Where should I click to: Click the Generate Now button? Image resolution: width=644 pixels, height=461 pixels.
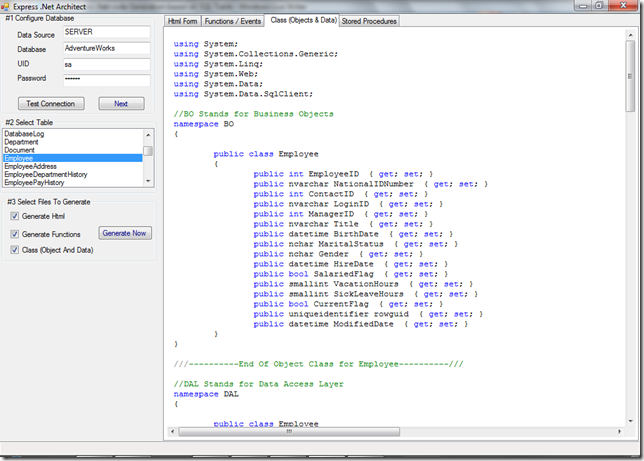coord(125,233)
